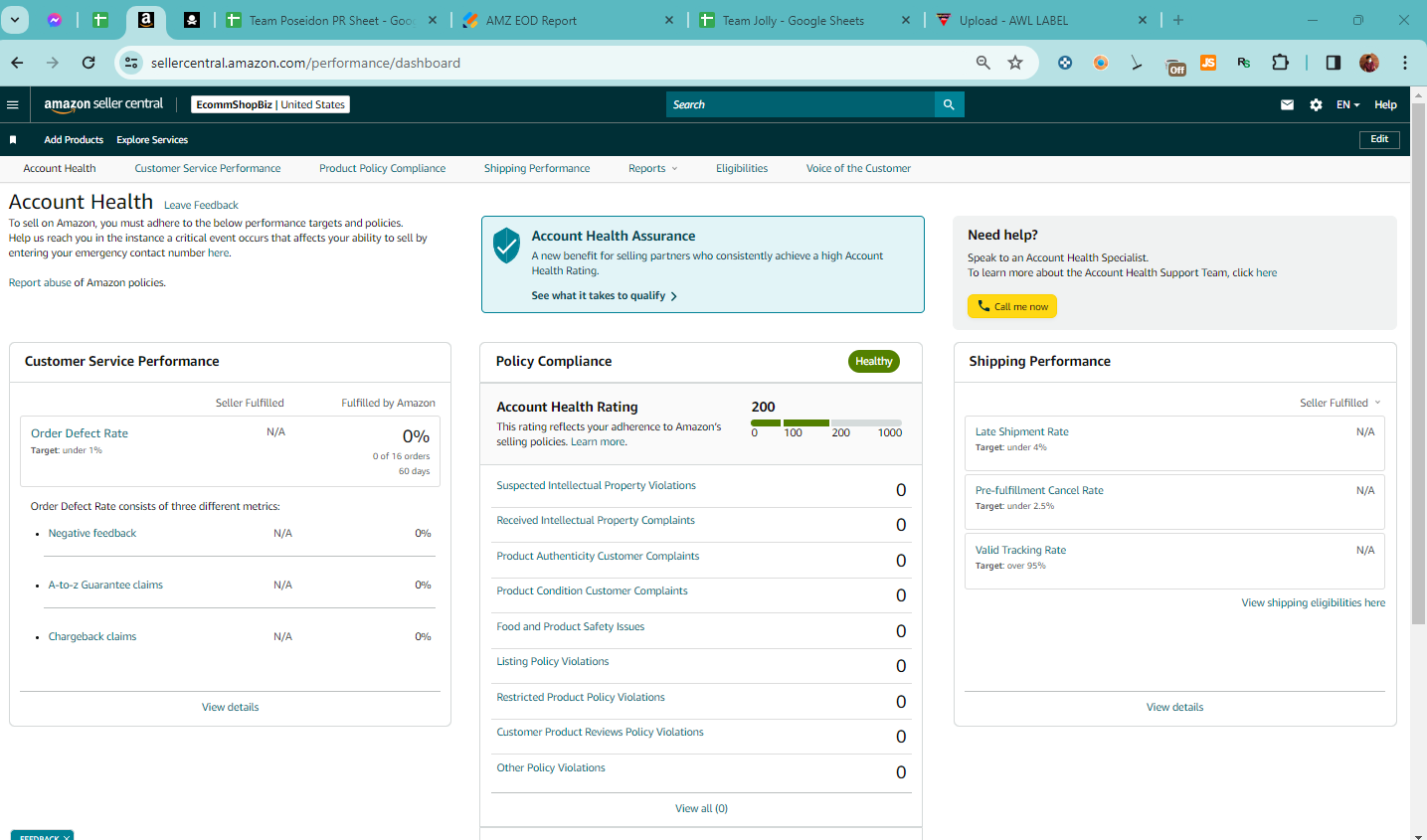Click the browser address bar URL
Viewport: 1427px width, 840px height.
(x=305, y=63)
